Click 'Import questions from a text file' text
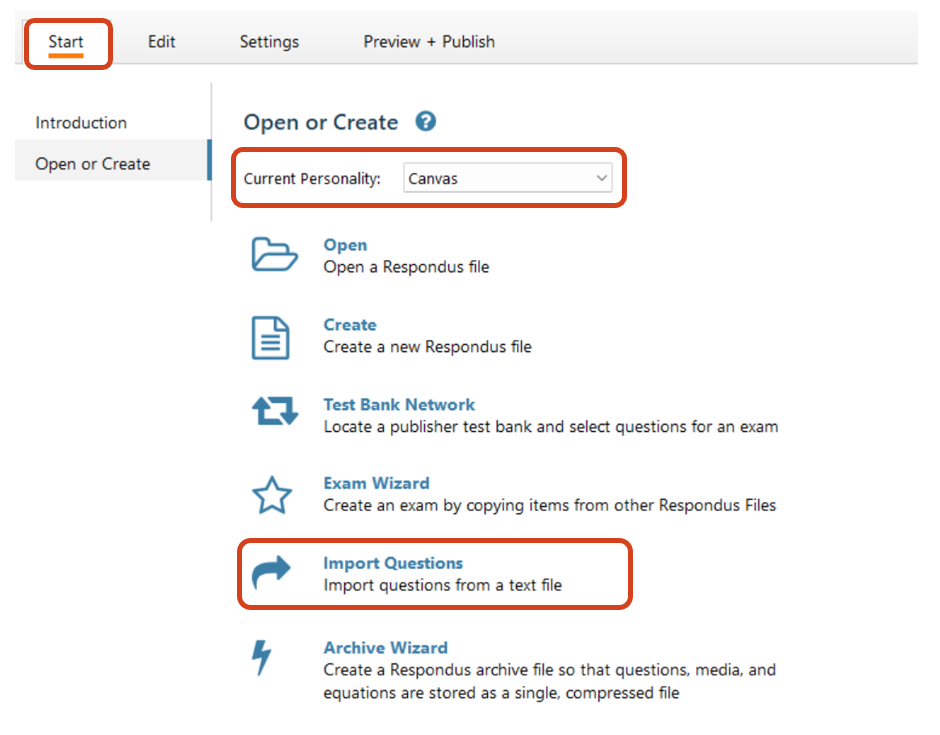 coord(443,585)
